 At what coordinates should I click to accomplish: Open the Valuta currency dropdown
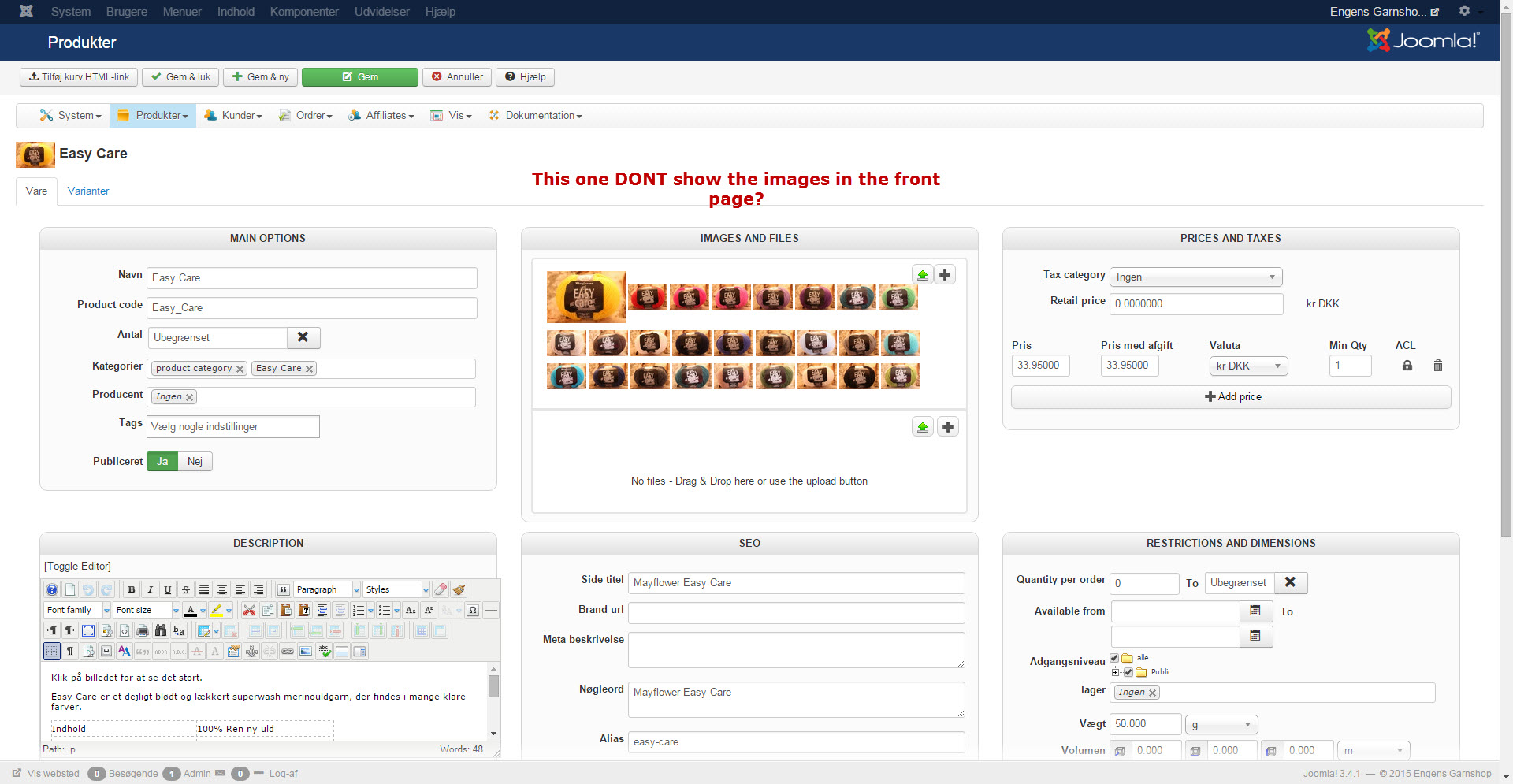coord(1249,366)
